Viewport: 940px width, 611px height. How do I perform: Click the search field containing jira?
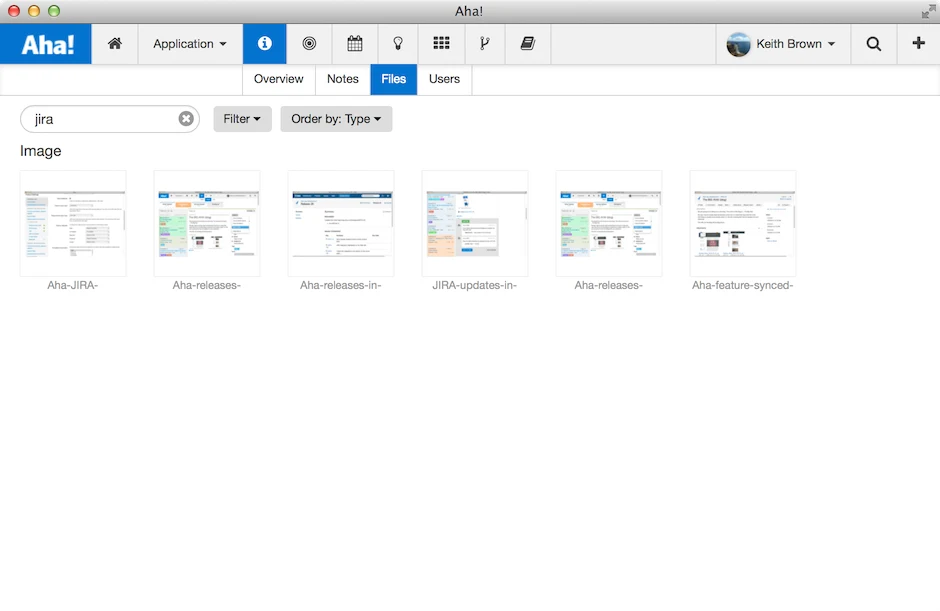pos(110,119)
